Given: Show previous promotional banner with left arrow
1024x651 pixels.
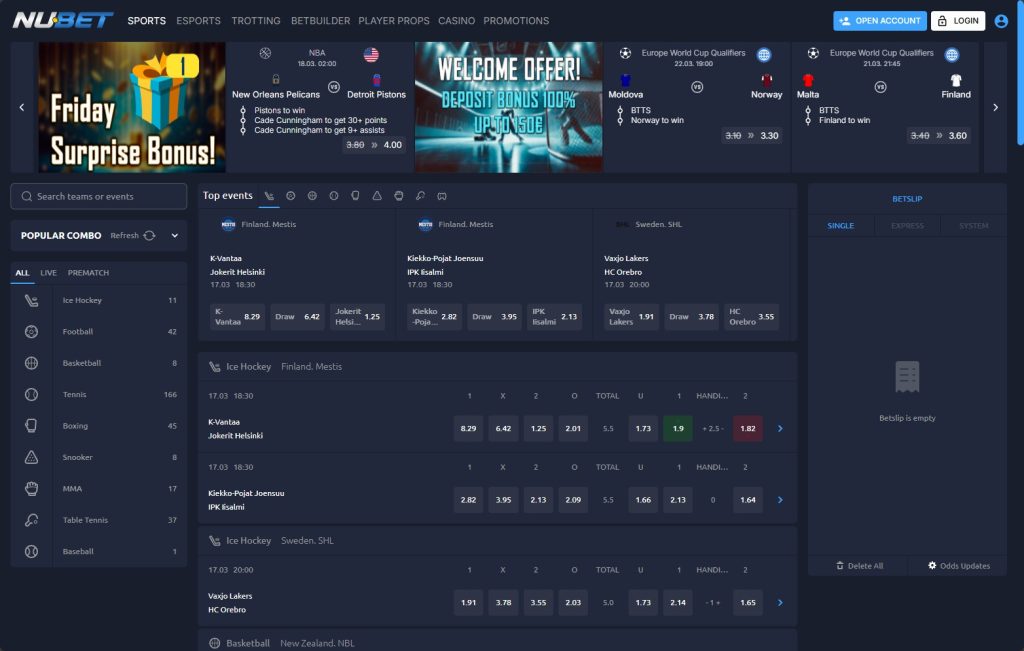Looking at the screenshot, I should (x=22, y=107).
